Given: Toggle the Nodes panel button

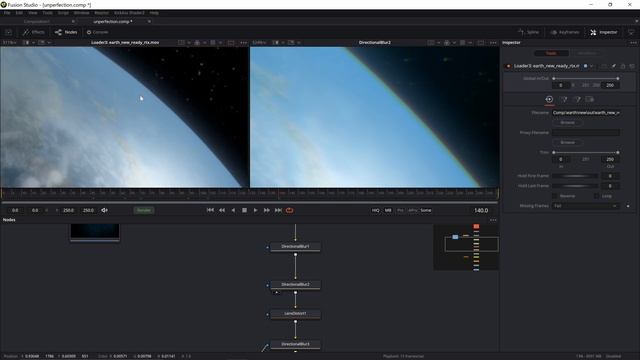Looking at the screenshot, I should (x=66, y=32).
